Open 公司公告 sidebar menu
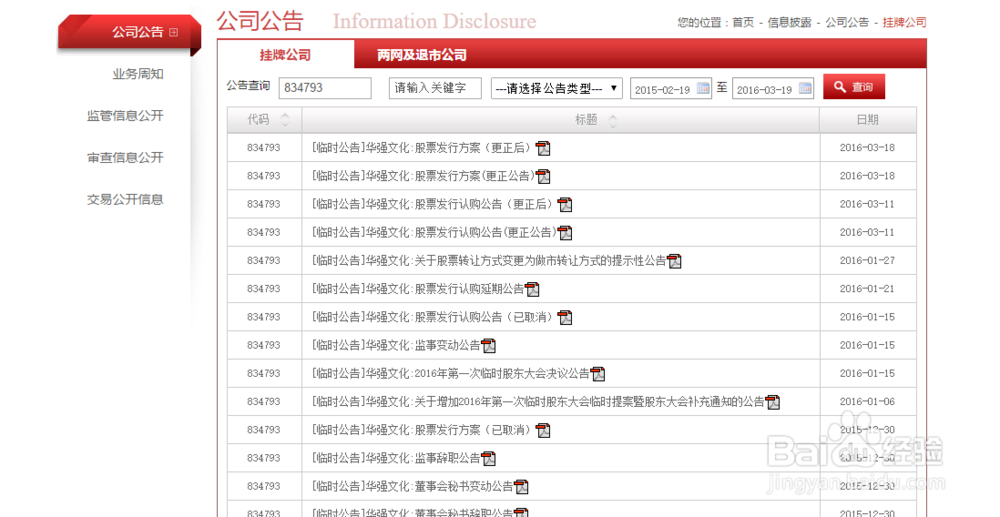Image resolution: width=1000 pixels, height=517 pixels. tap(130, 32)
